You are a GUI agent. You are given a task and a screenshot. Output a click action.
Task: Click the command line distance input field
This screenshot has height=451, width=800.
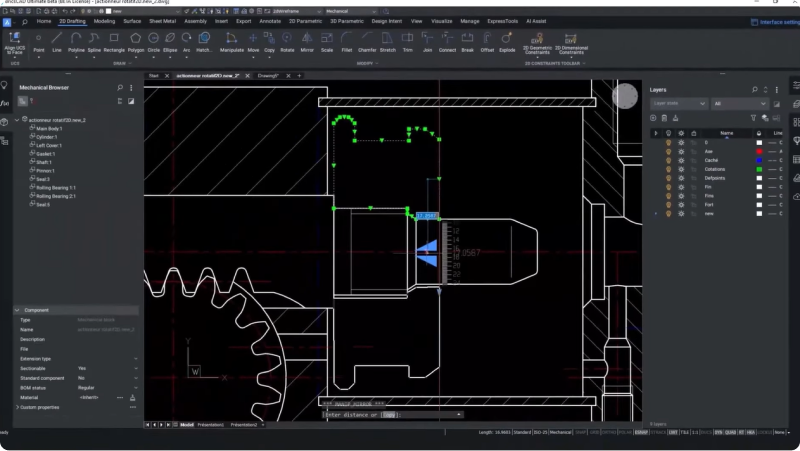pyautogui.click(x=393, y=415)
